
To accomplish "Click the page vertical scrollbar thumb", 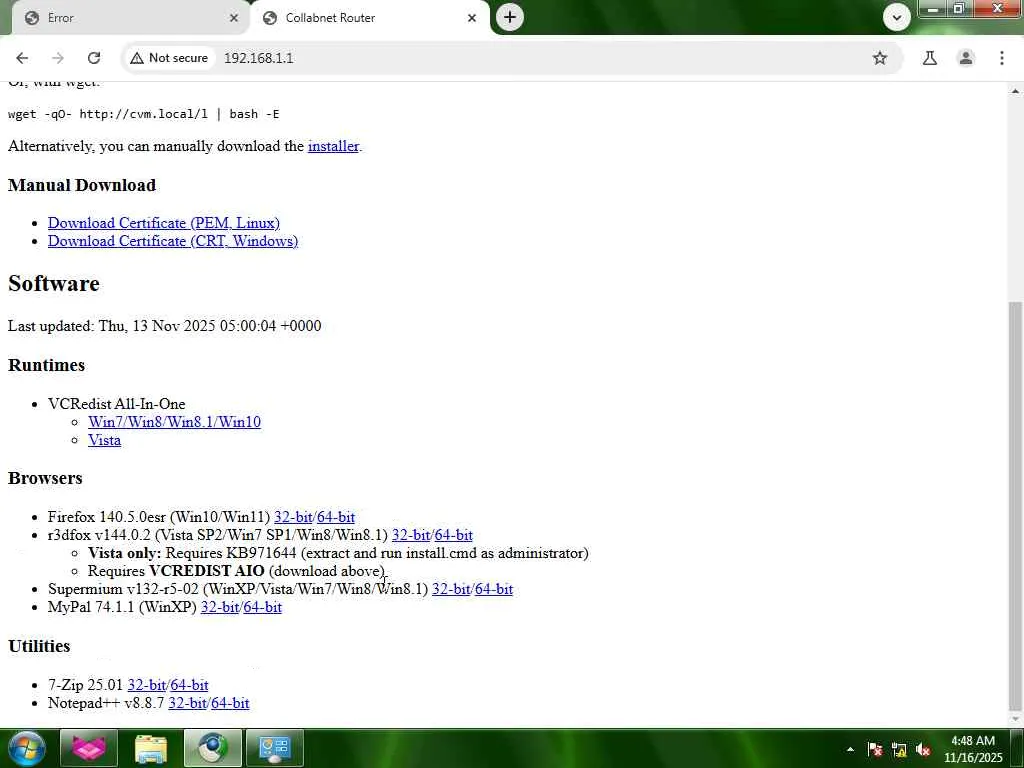I will coord(1015,505).
